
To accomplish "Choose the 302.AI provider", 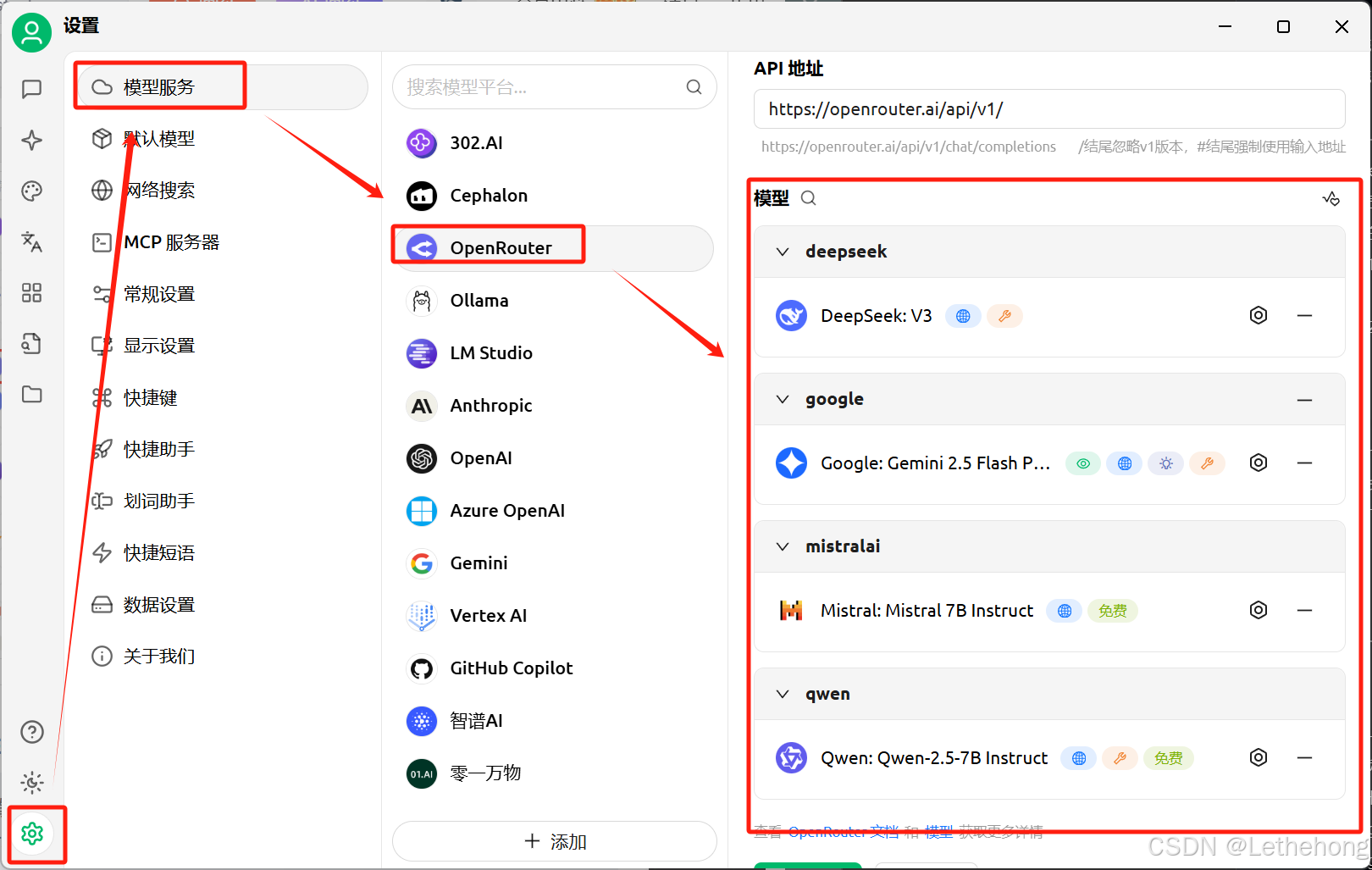I will [x=555, y=143].
